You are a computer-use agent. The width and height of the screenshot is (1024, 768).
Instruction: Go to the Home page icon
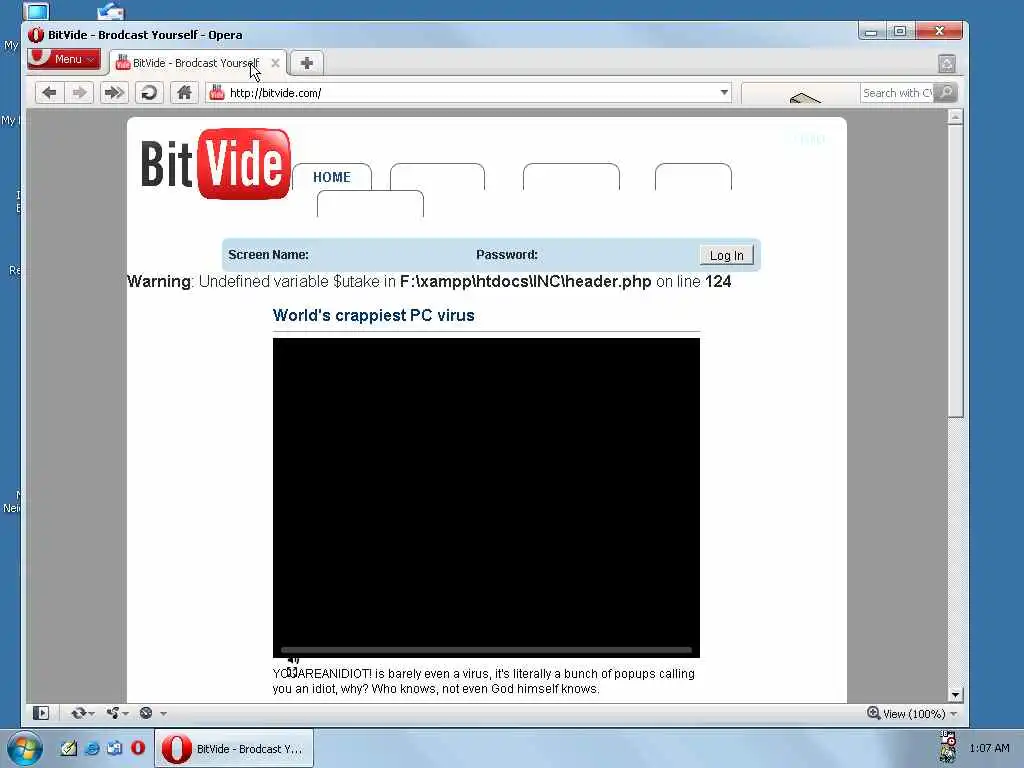tap(184, 93)
